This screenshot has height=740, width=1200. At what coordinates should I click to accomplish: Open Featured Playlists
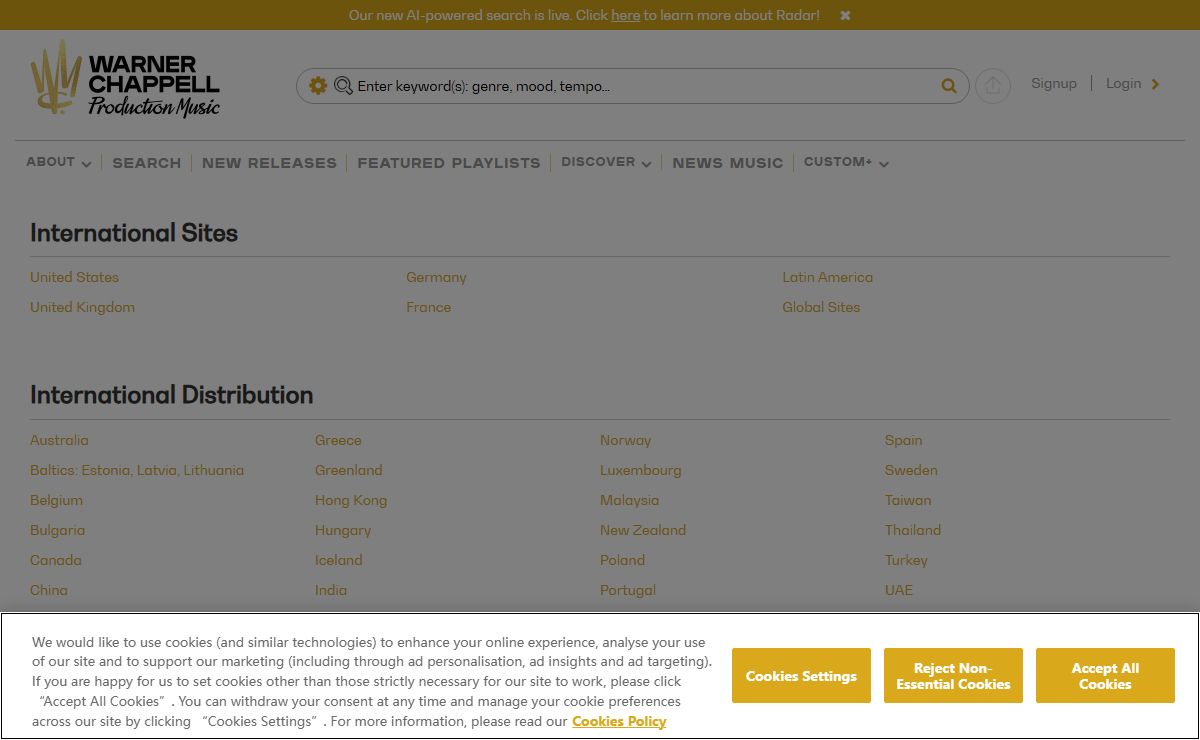tap(449, 163)
